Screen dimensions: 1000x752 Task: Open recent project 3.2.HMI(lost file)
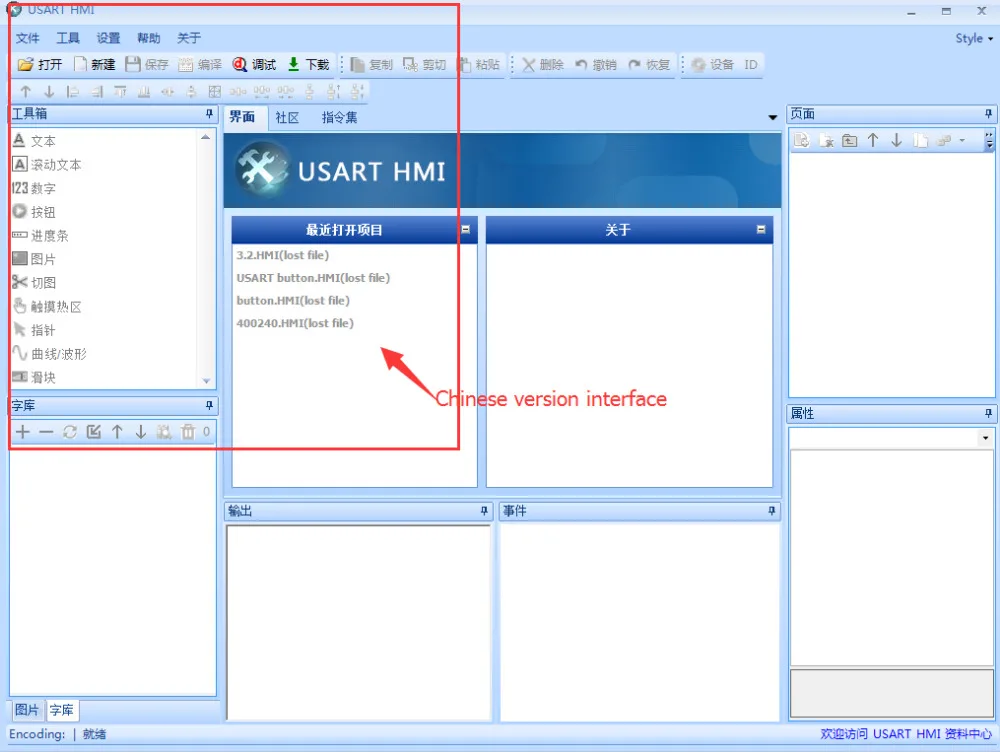click(x=283, y=255)
